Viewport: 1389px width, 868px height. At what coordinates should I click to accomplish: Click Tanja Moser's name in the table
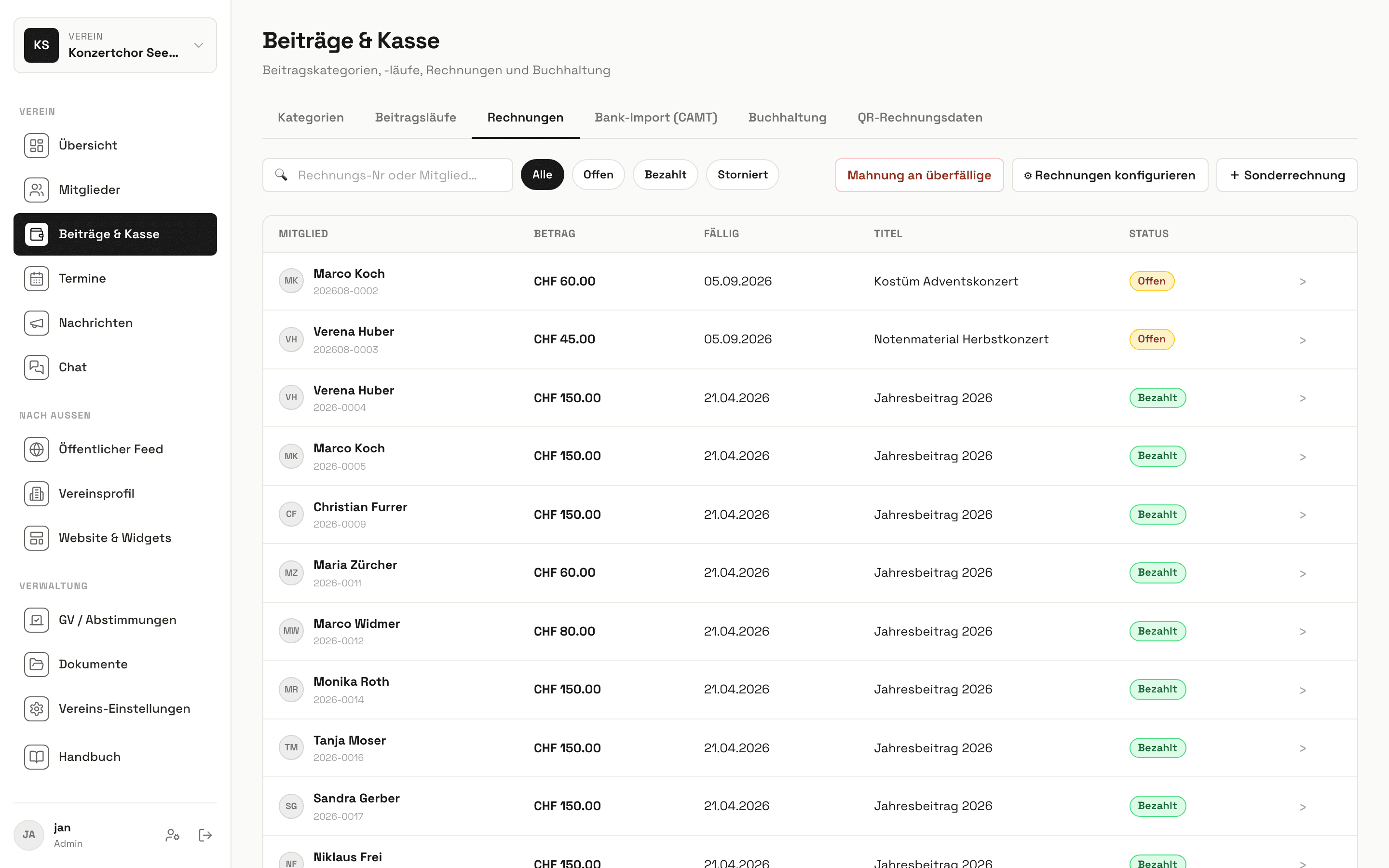349,741
